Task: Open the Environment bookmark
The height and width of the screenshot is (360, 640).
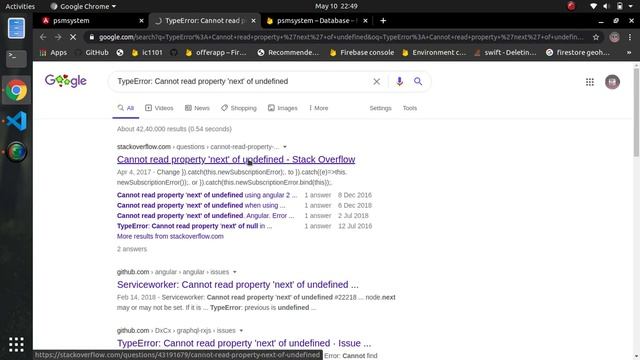Action: pos(434,53)
